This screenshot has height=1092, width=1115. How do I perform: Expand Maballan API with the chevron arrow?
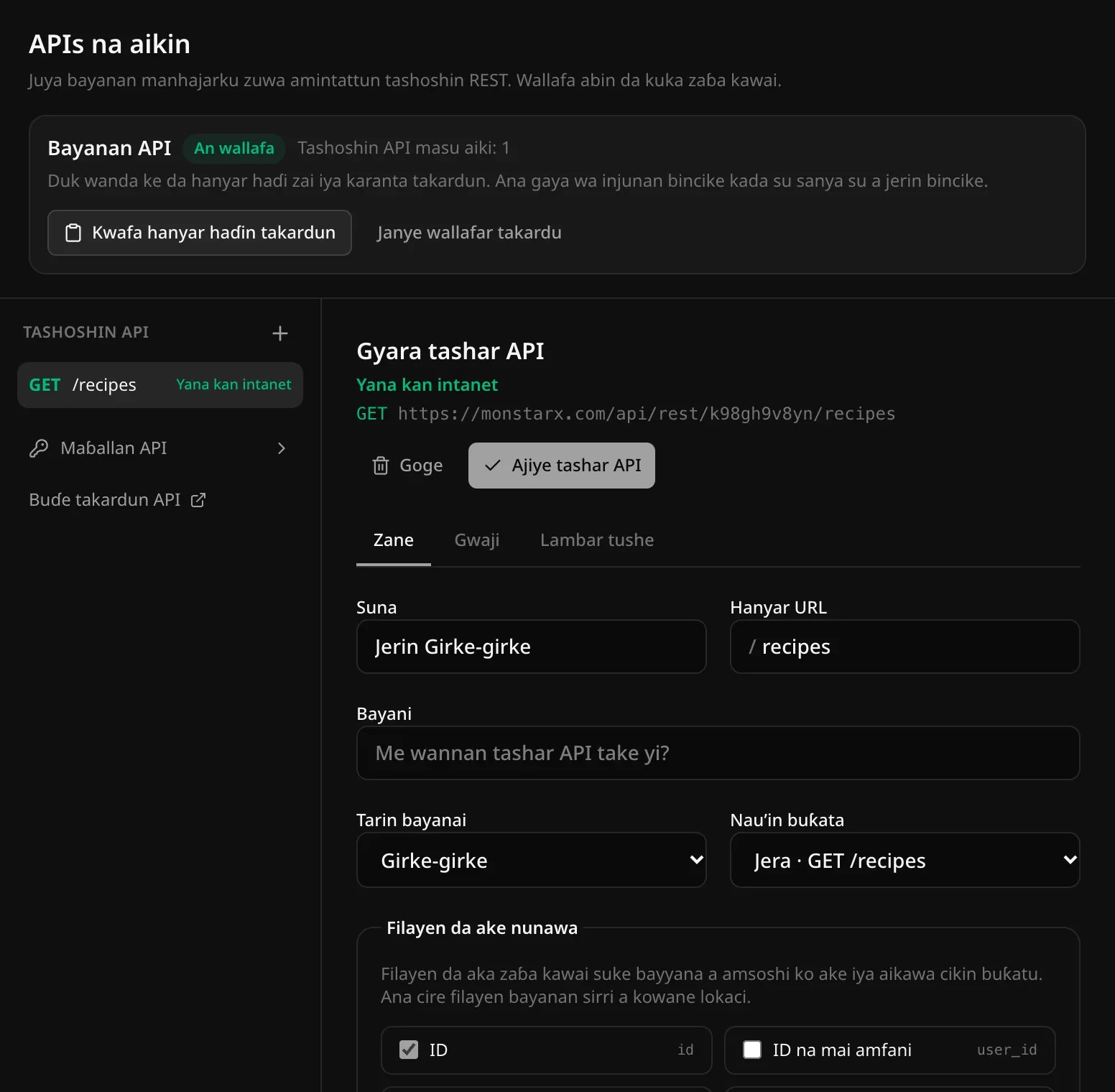[x=282, y=448]
